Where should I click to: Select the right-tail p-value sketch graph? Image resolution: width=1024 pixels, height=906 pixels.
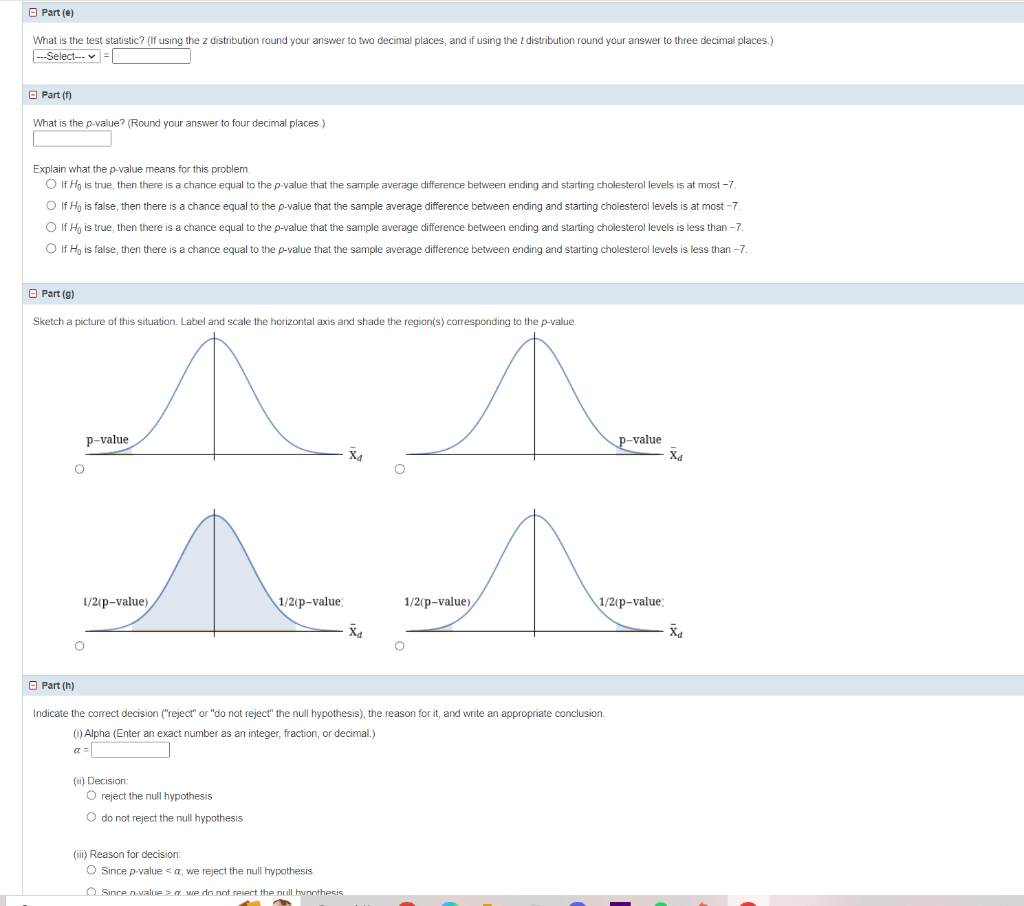coord(400,467)
